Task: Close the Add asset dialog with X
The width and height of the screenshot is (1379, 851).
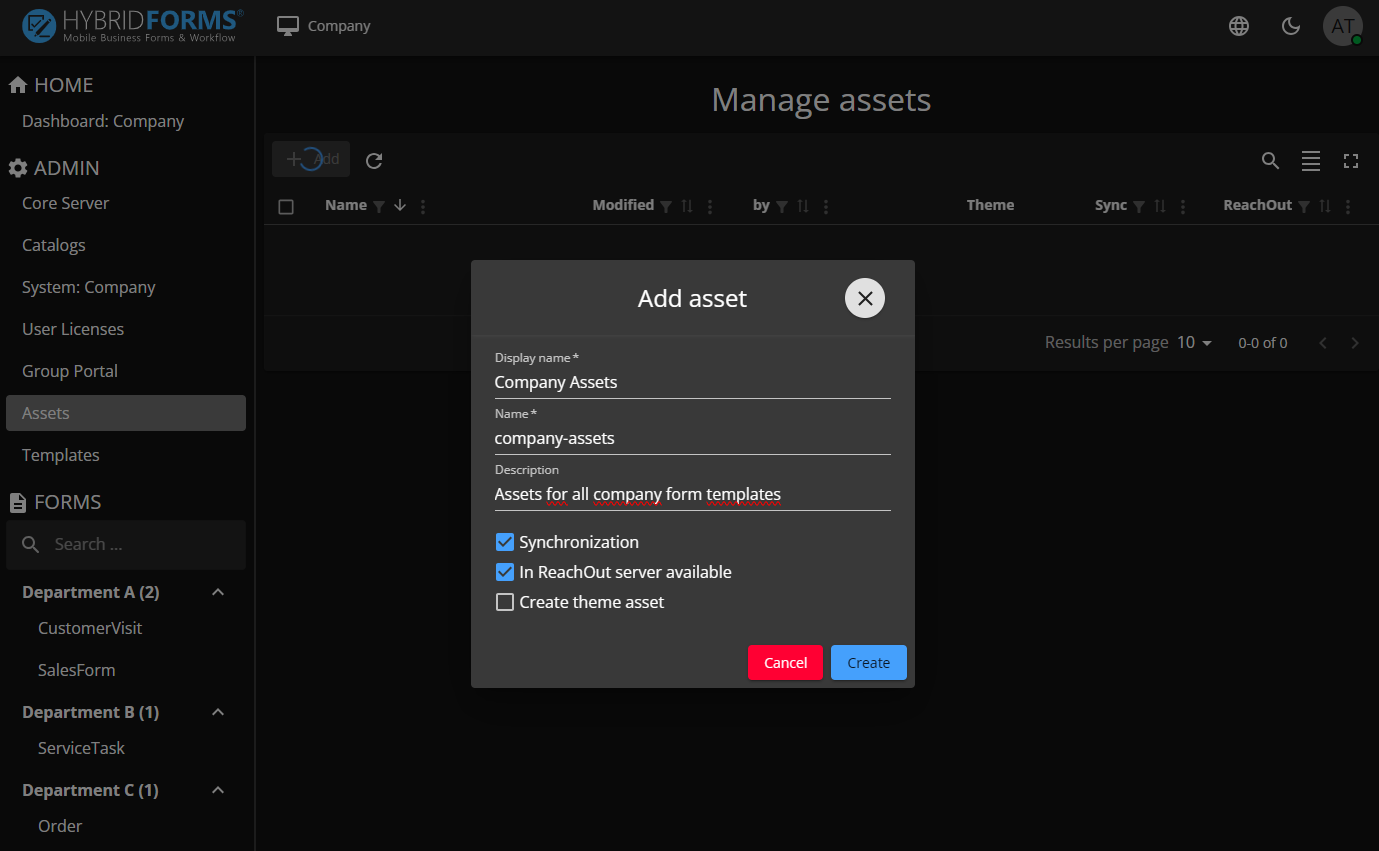Action: (865, 298)
